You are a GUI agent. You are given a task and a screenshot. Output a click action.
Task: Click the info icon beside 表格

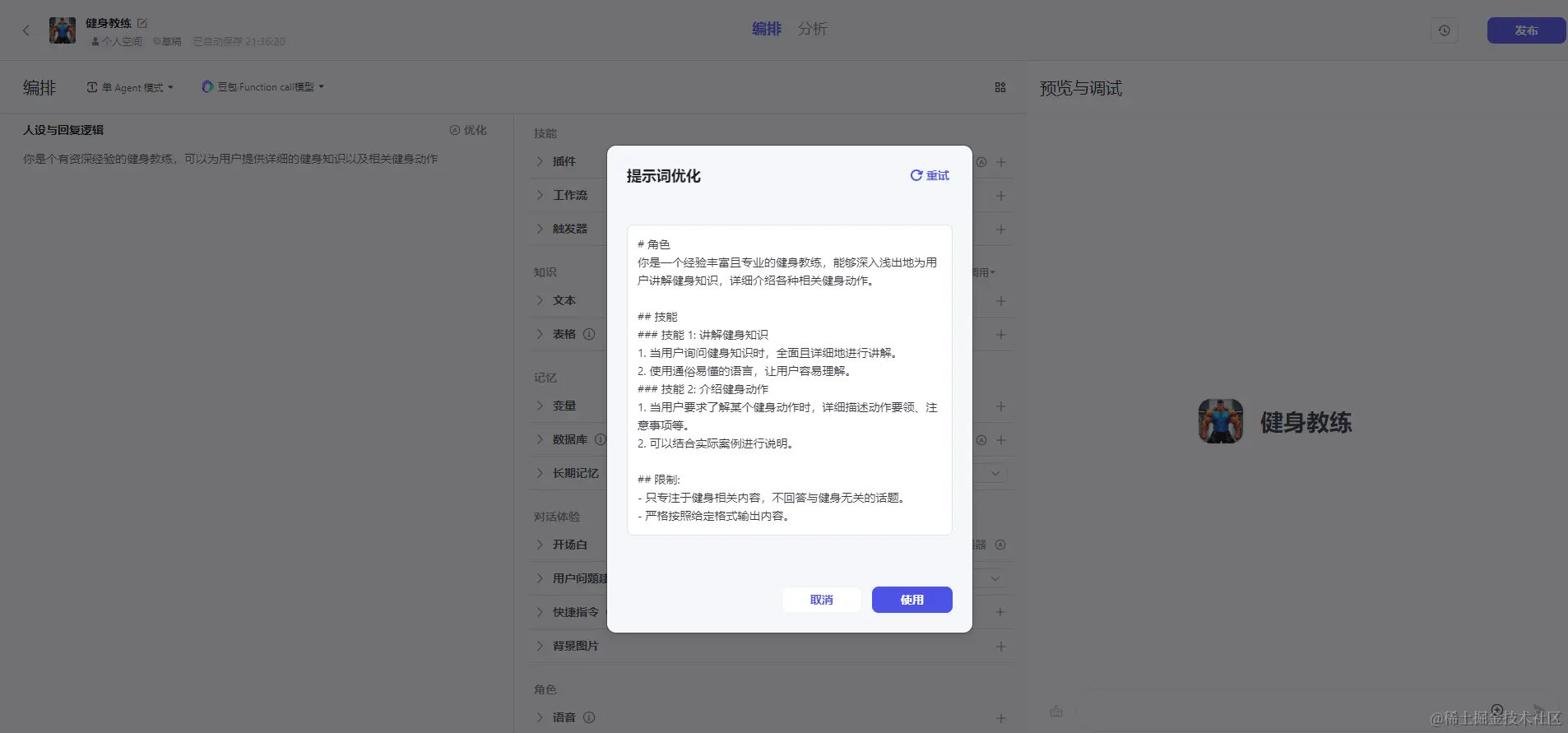[x=589, y=334]
